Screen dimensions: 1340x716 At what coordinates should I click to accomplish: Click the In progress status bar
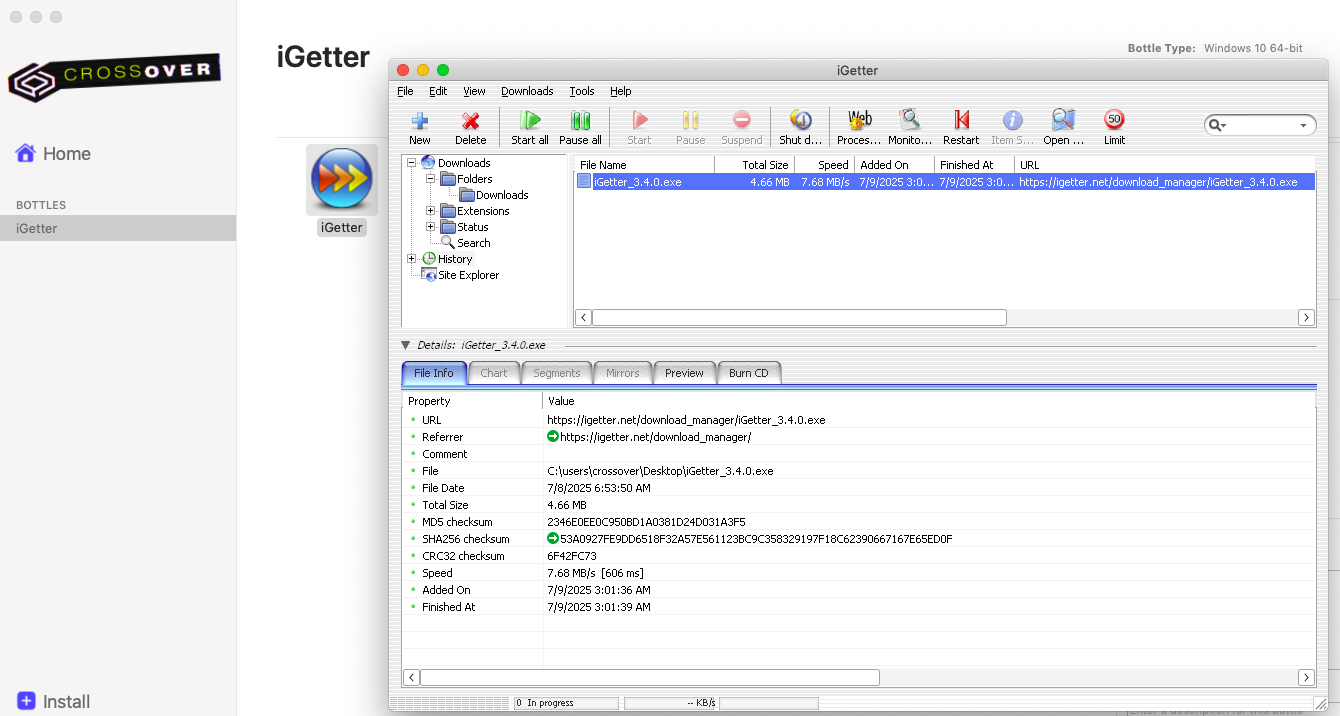(x=565, y=703)
